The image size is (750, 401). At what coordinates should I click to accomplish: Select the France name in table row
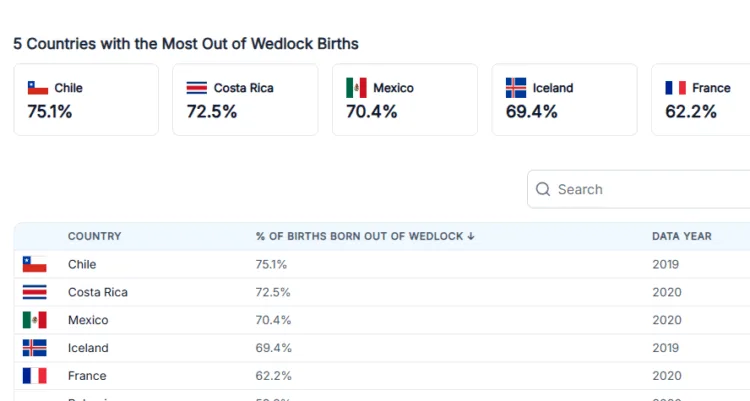(x=87, y=376)
